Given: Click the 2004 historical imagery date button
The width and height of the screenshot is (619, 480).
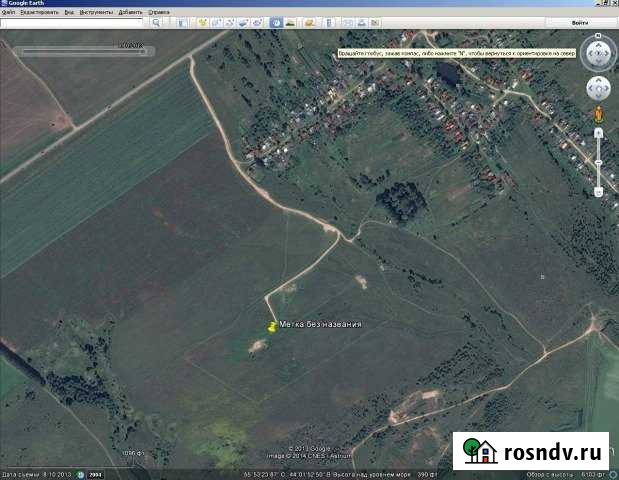Looking at the screenshot, I should pyautogui.click(x=96, y=473).
